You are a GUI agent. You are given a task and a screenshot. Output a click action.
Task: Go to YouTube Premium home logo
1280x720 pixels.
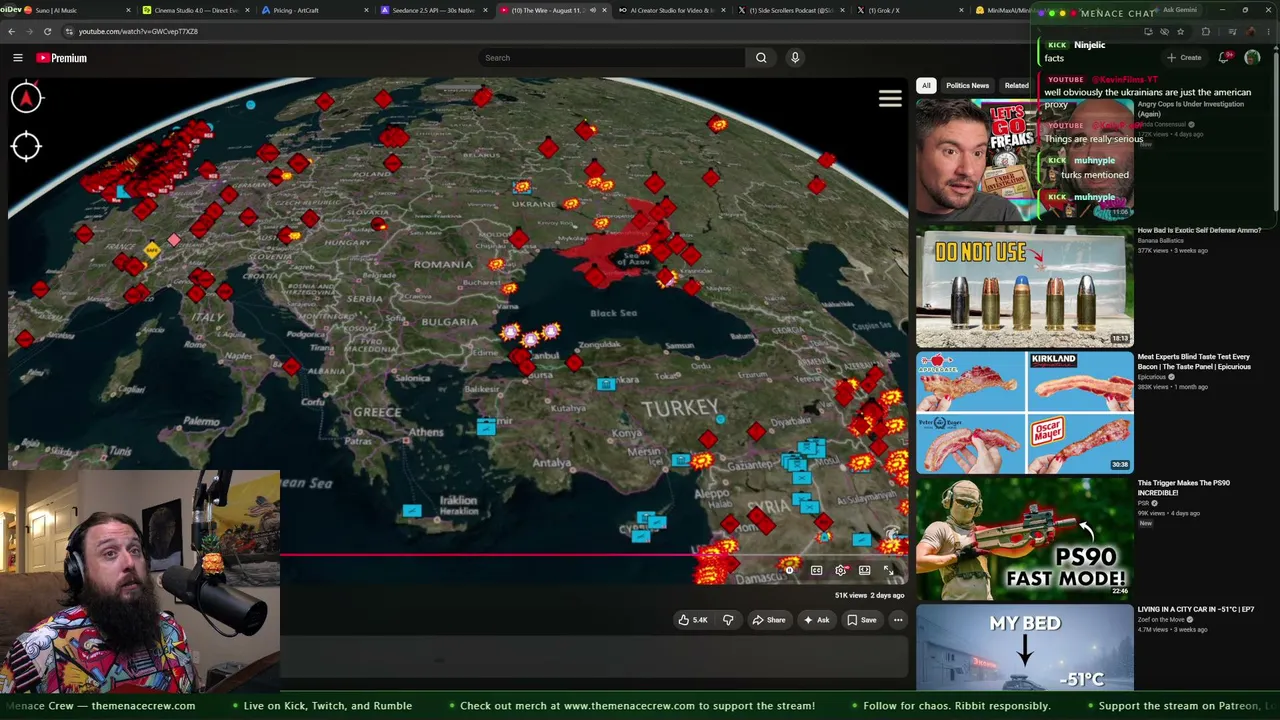coord(62,58)
